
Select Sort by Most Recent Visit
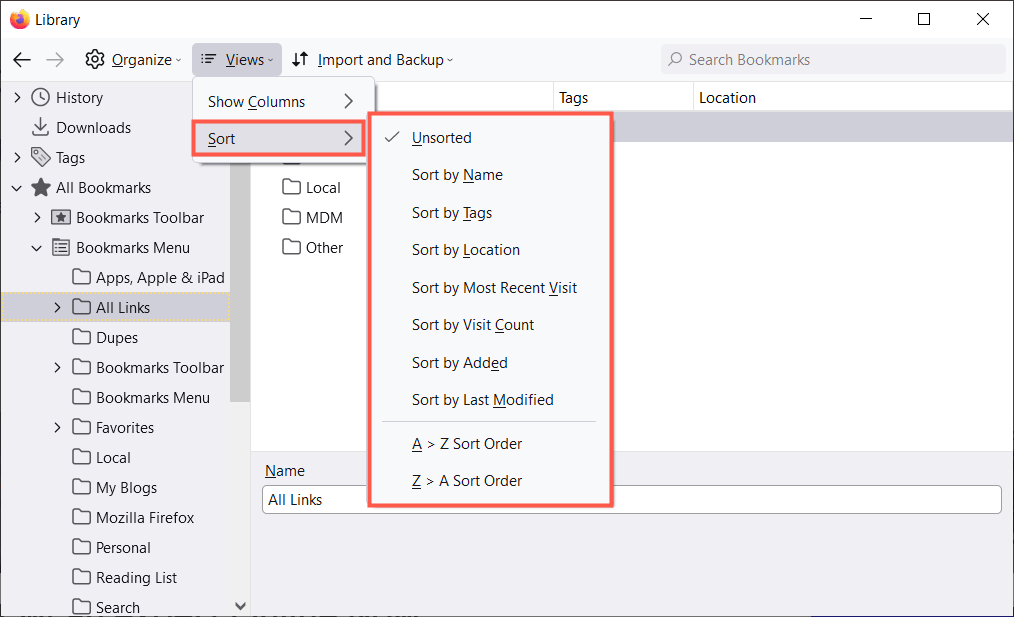tap(494, 288)
